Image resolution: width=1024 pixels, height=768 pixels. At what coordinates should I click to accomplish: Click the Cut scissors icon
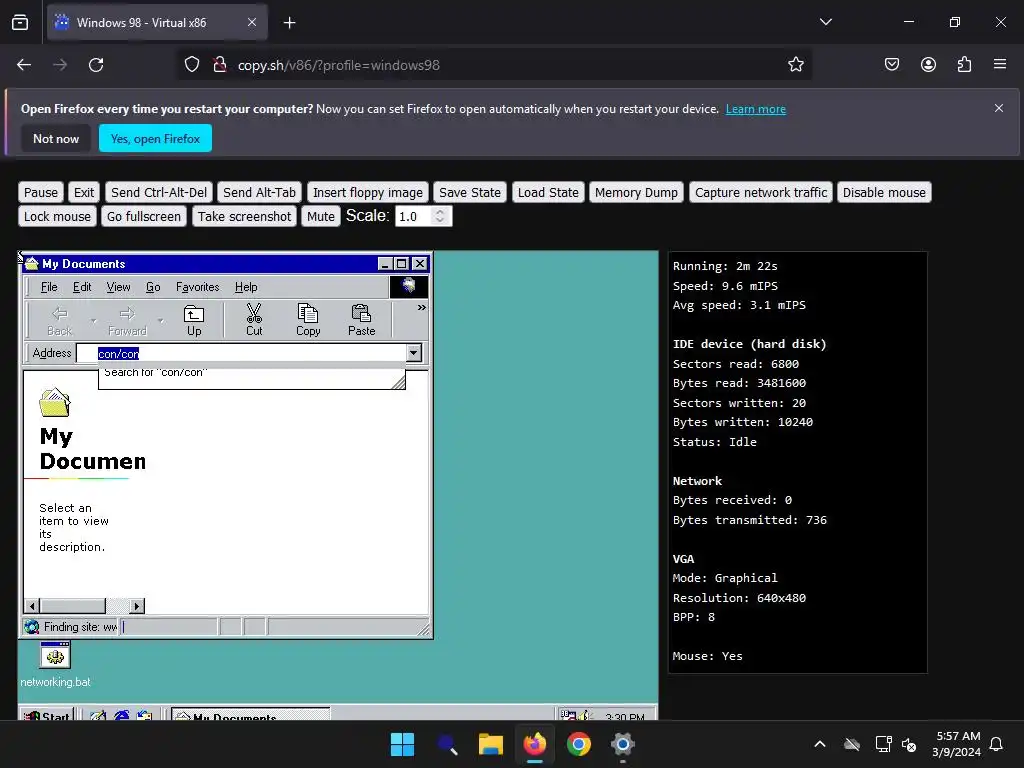point(254,320)
